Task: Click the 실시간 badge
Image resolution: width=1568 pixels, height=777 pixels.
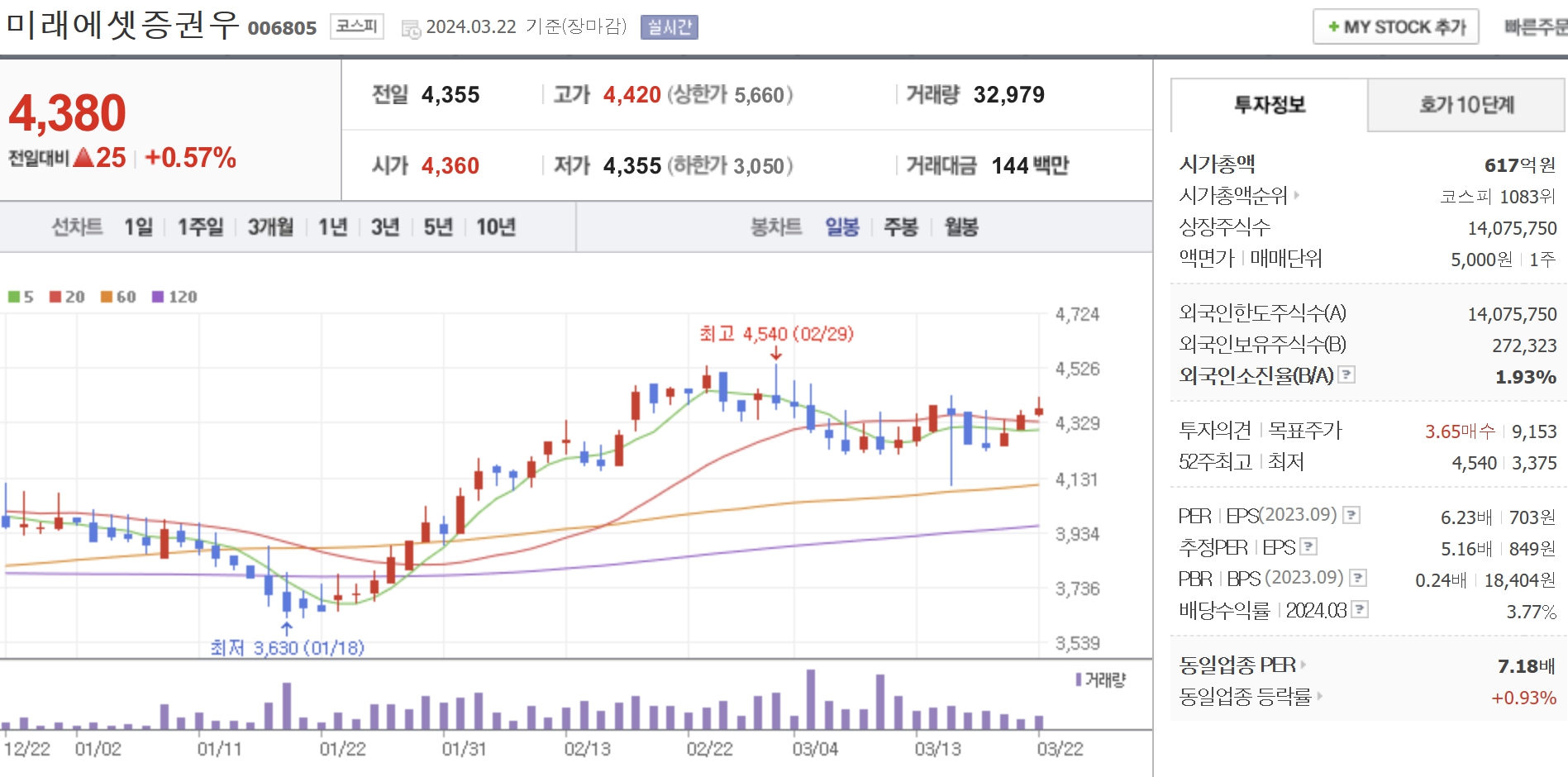Action: (x=670, y=27)
